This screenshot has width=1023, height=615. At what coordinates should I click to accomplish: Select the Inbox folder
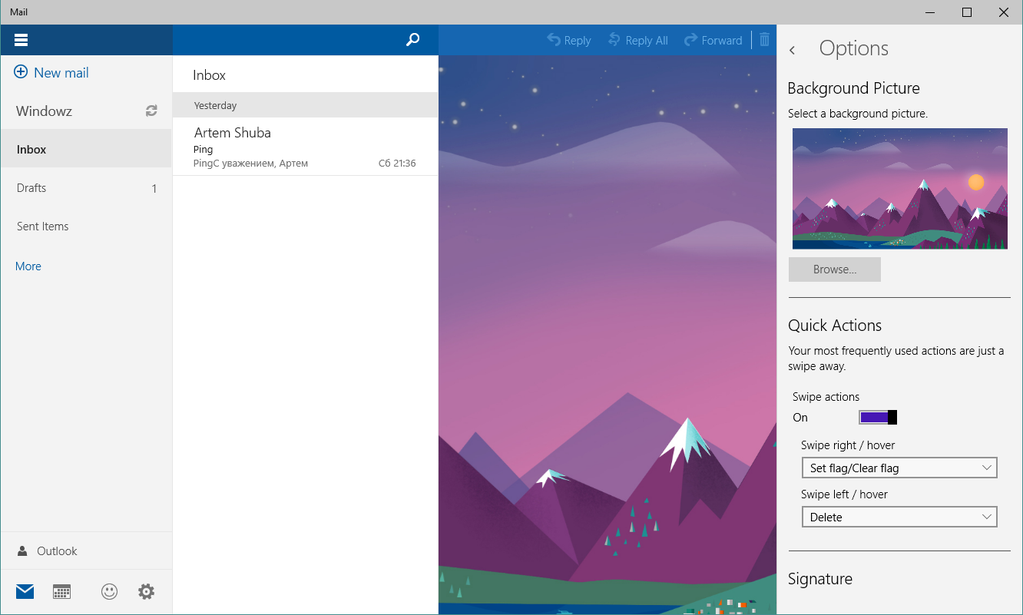point(86,149)
